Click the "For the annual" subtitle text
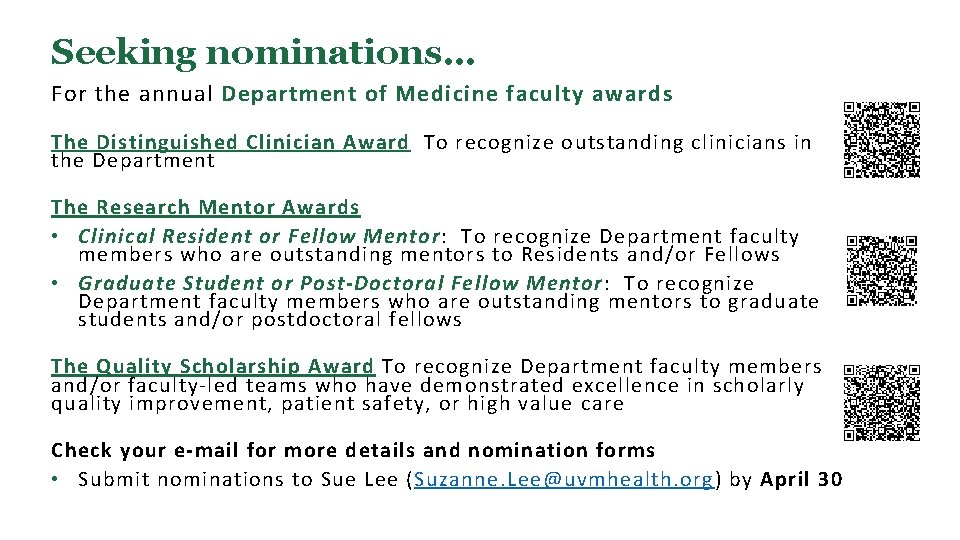 (132, 94)
